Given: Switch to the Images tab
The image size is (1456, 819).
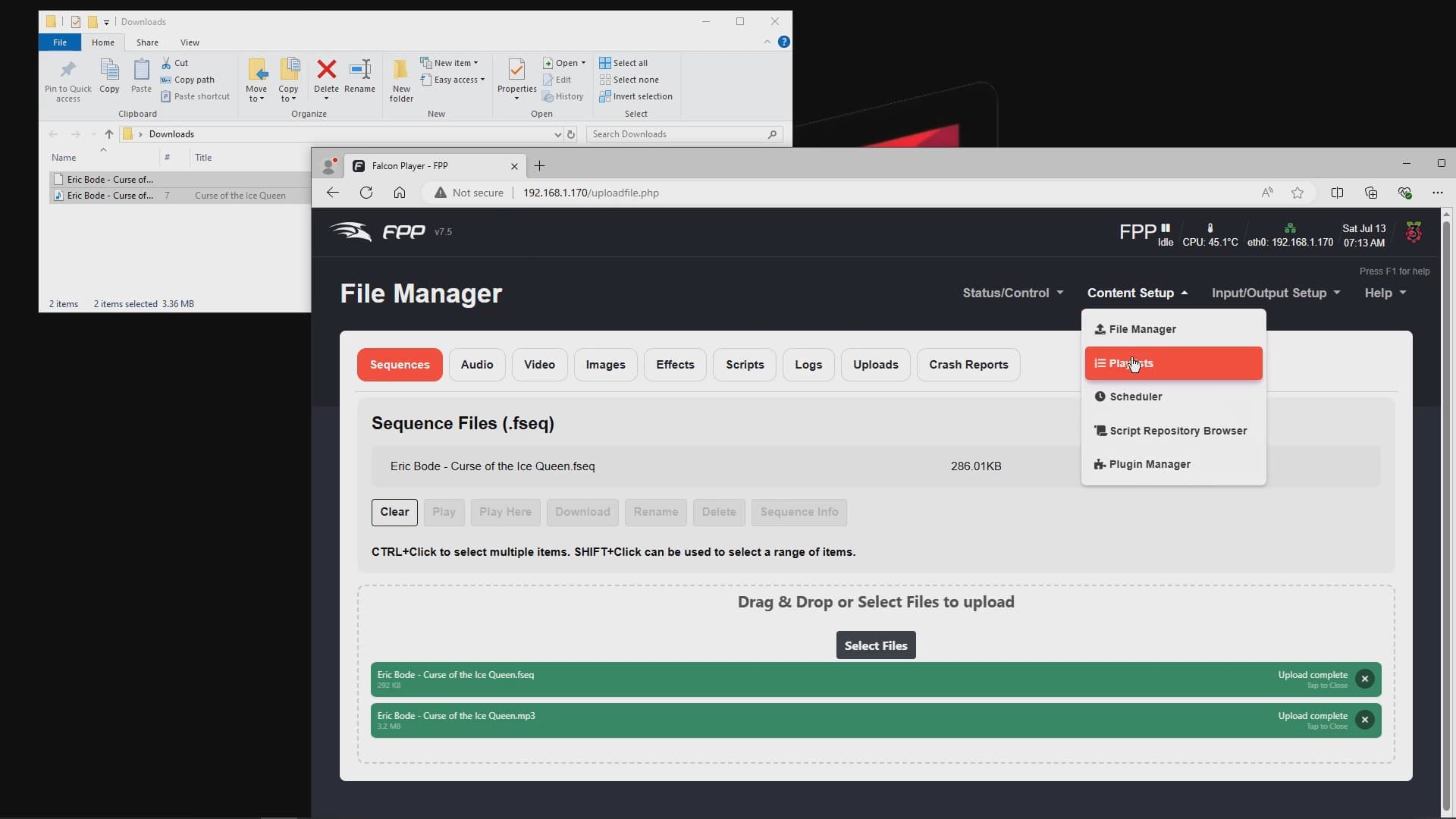Looking at the screenshot, I should (605, 365).
